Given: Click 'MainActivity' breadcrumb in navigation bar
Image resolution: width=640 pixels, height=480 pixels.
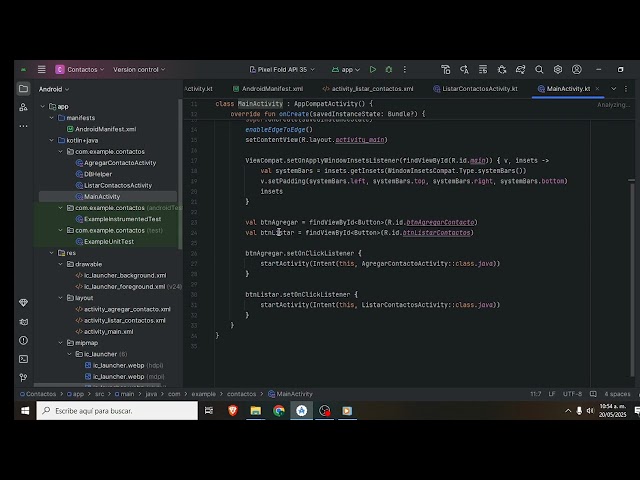Looking at the screenshot, I should (x=290, y=394).
